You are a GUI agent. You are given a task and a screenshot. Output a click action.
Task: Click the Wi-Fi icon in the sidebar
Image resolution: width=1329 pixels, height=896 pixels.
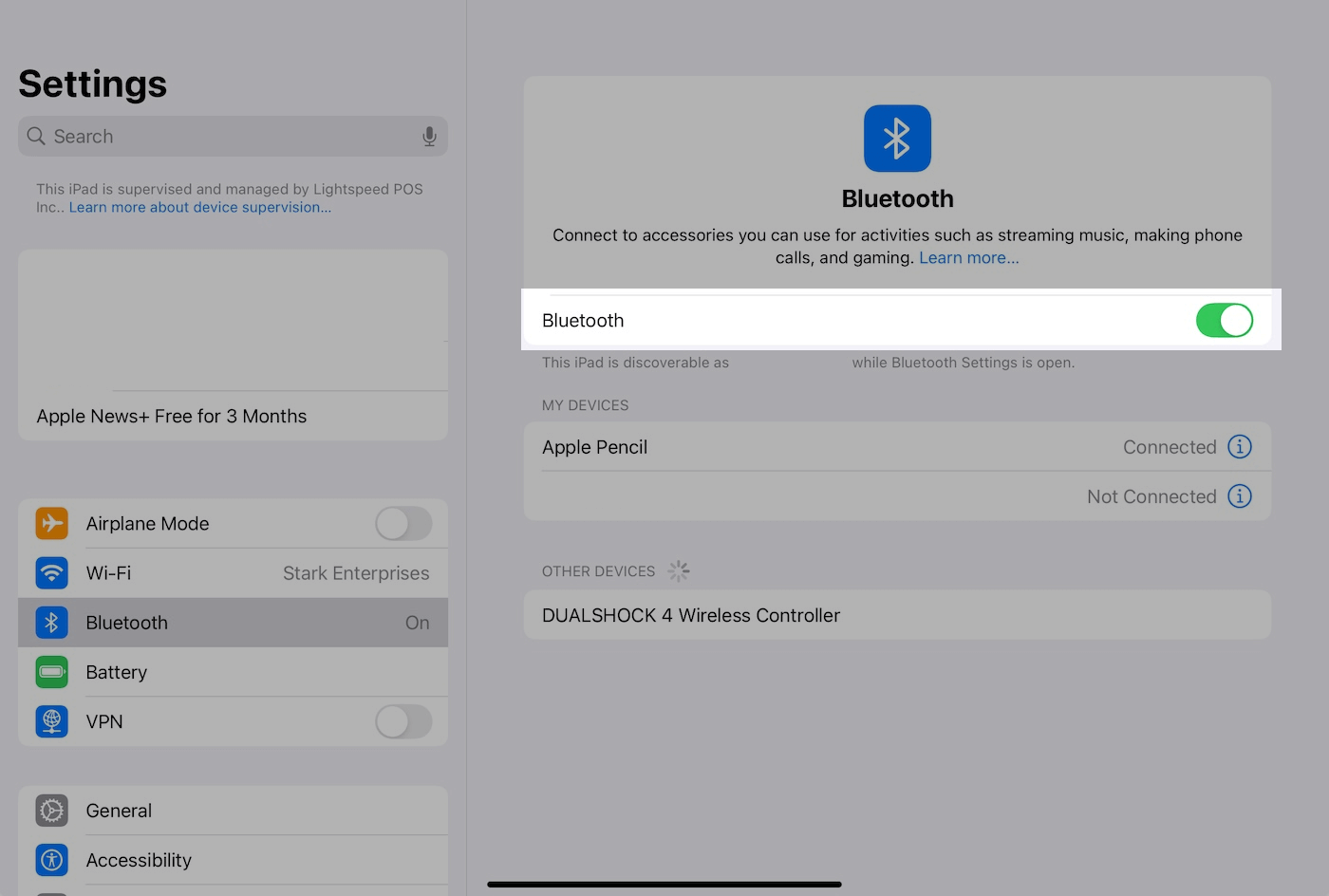(51, 572)
